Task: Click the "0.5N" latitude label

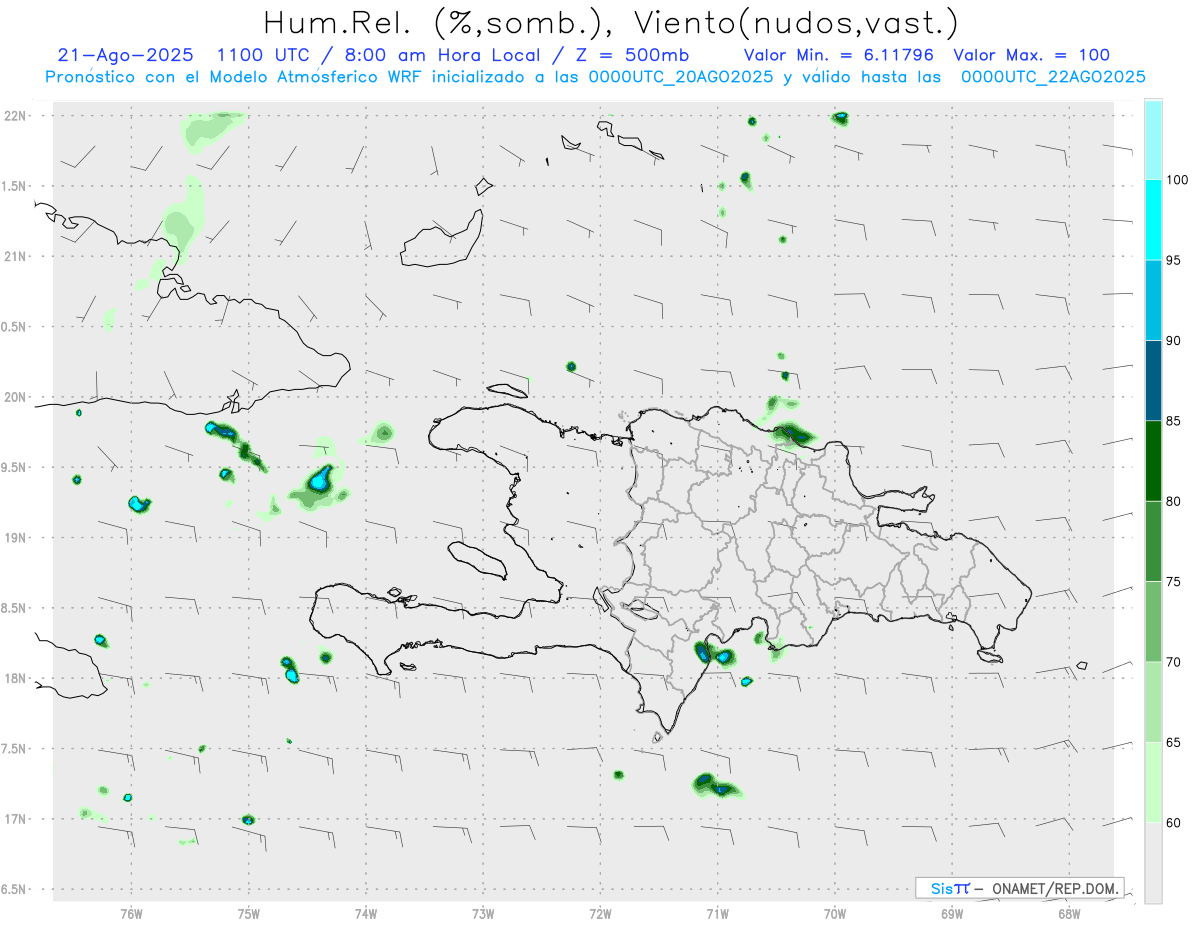Action: point(15,327)
